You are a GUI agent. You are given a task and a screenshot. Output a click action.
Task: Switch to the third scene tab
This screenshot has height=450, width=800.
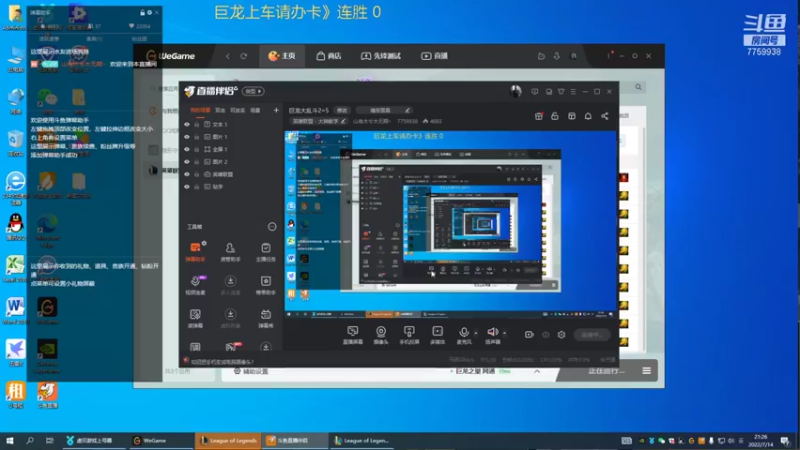[x=237, y=110]
